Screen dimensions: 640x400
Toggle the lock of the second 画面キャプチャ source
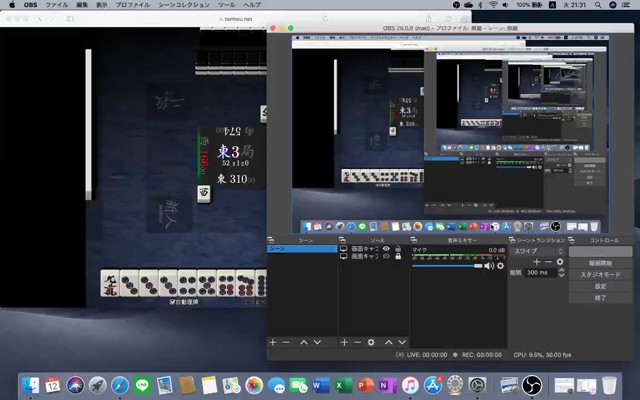(398, 256)
